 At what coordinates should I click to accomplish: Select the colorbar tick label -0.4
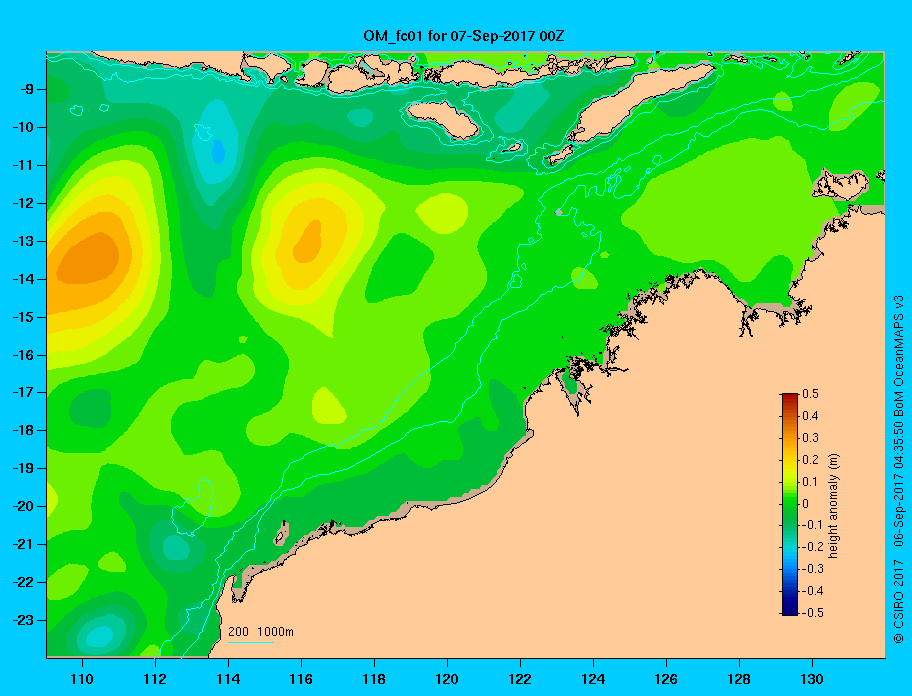tap(813, 591)
